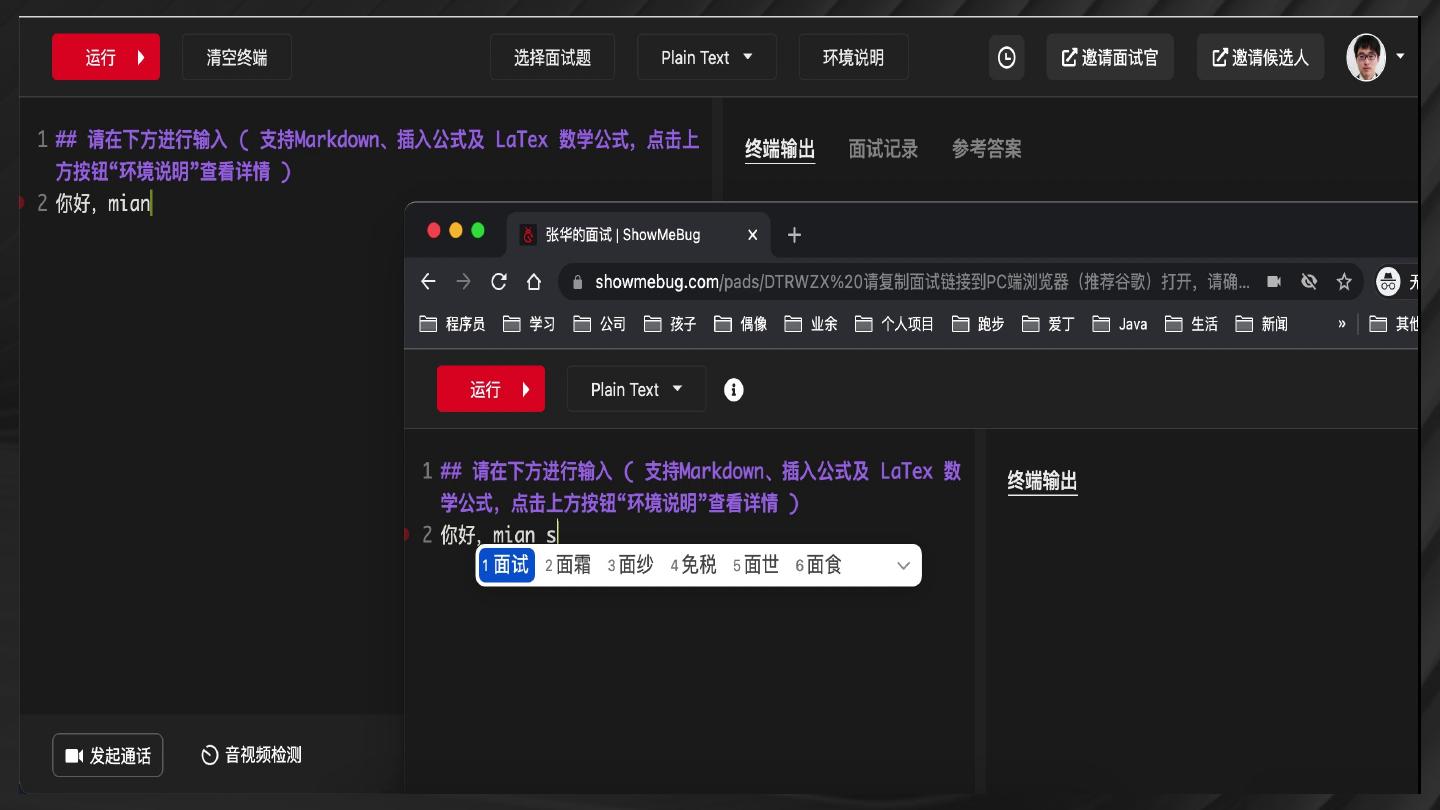The image size is (1440, 810).
Task: Click the 你好, mian s line in the candidate editor
Action: click(x=499, y=535)
